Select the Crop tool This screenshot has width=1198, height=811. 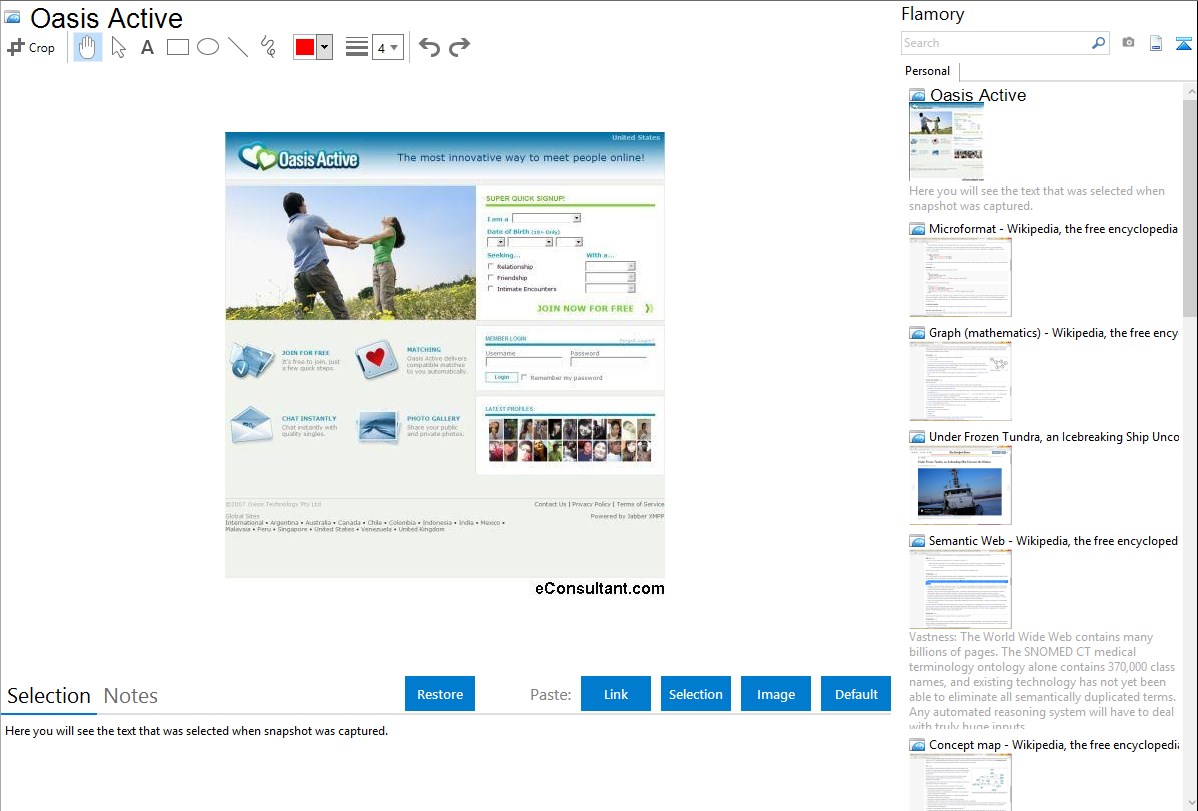pyautogui.click(x=31, y=47)
